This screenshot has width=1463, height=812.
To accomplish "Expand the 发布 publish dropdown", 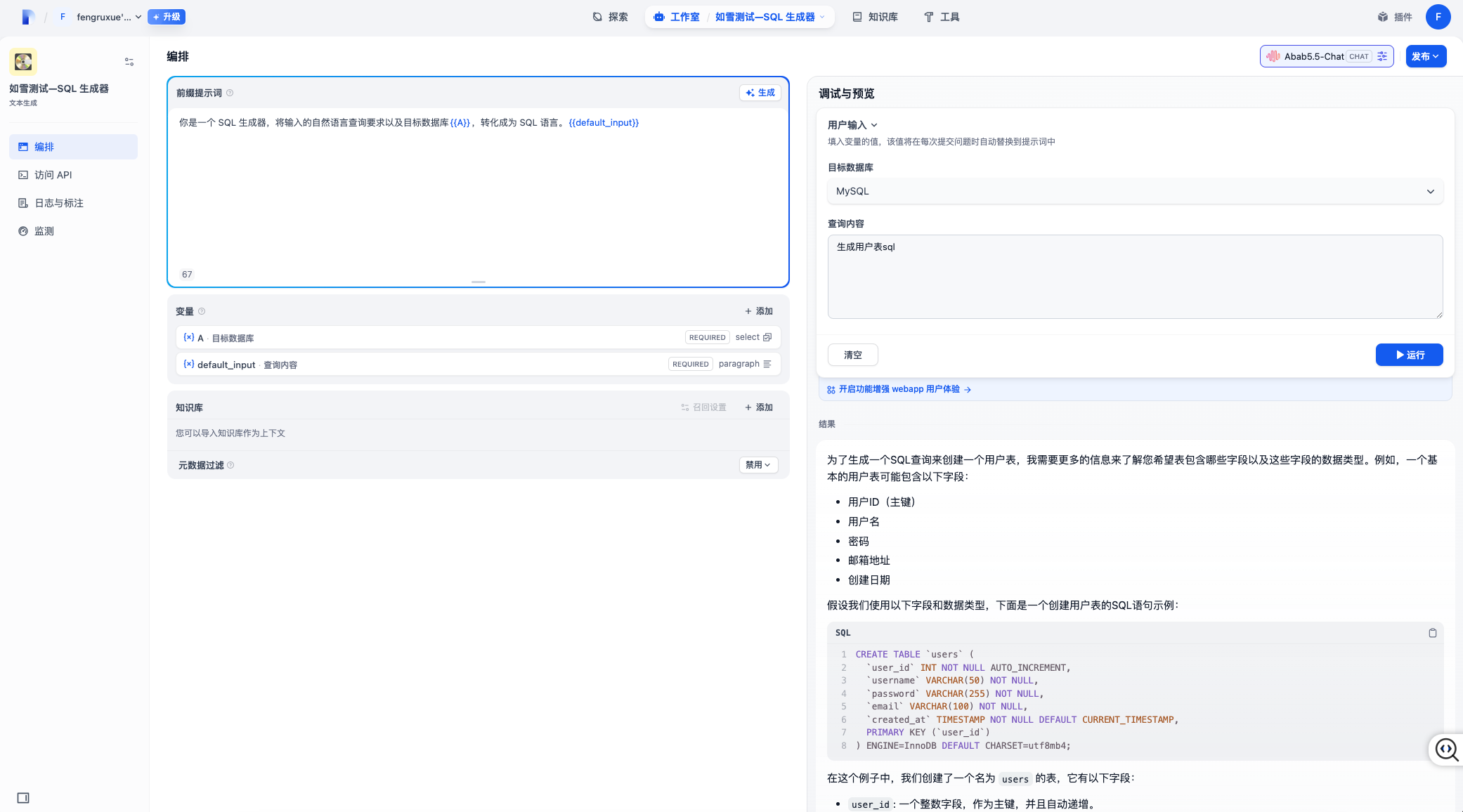I will click(1426, 56).
